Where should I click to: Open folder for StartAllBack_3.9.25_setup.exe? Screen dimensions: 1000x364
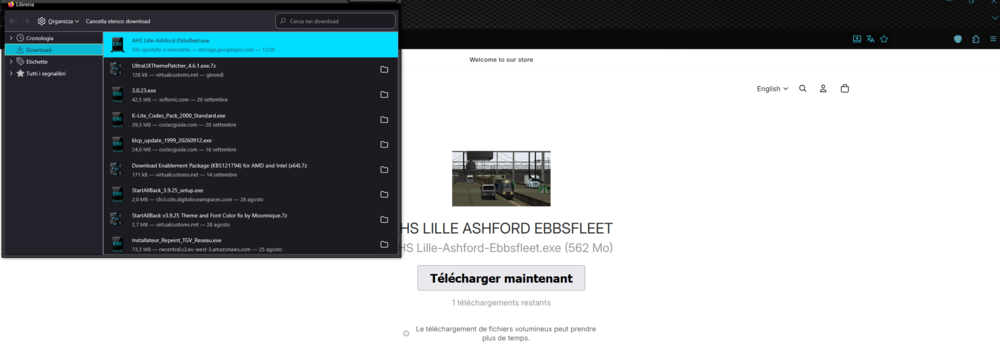tap(384, 194)
